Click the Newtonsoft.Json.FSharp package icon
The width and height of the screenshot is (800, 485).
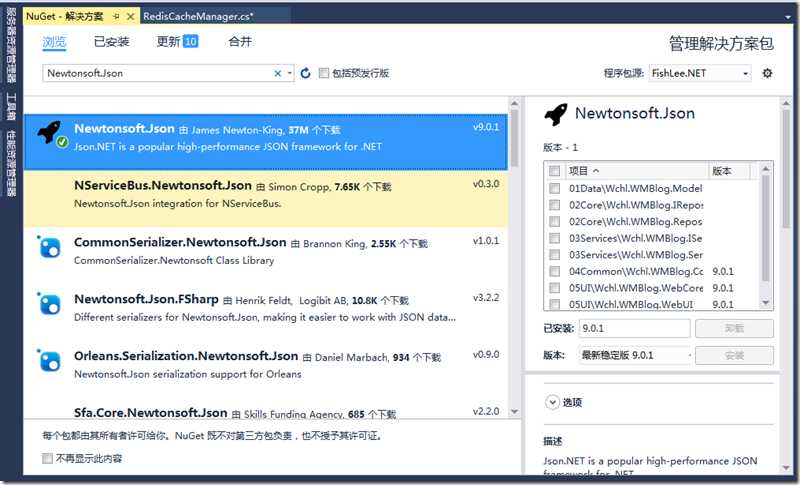pyautogui.click(x=50, y=304)
